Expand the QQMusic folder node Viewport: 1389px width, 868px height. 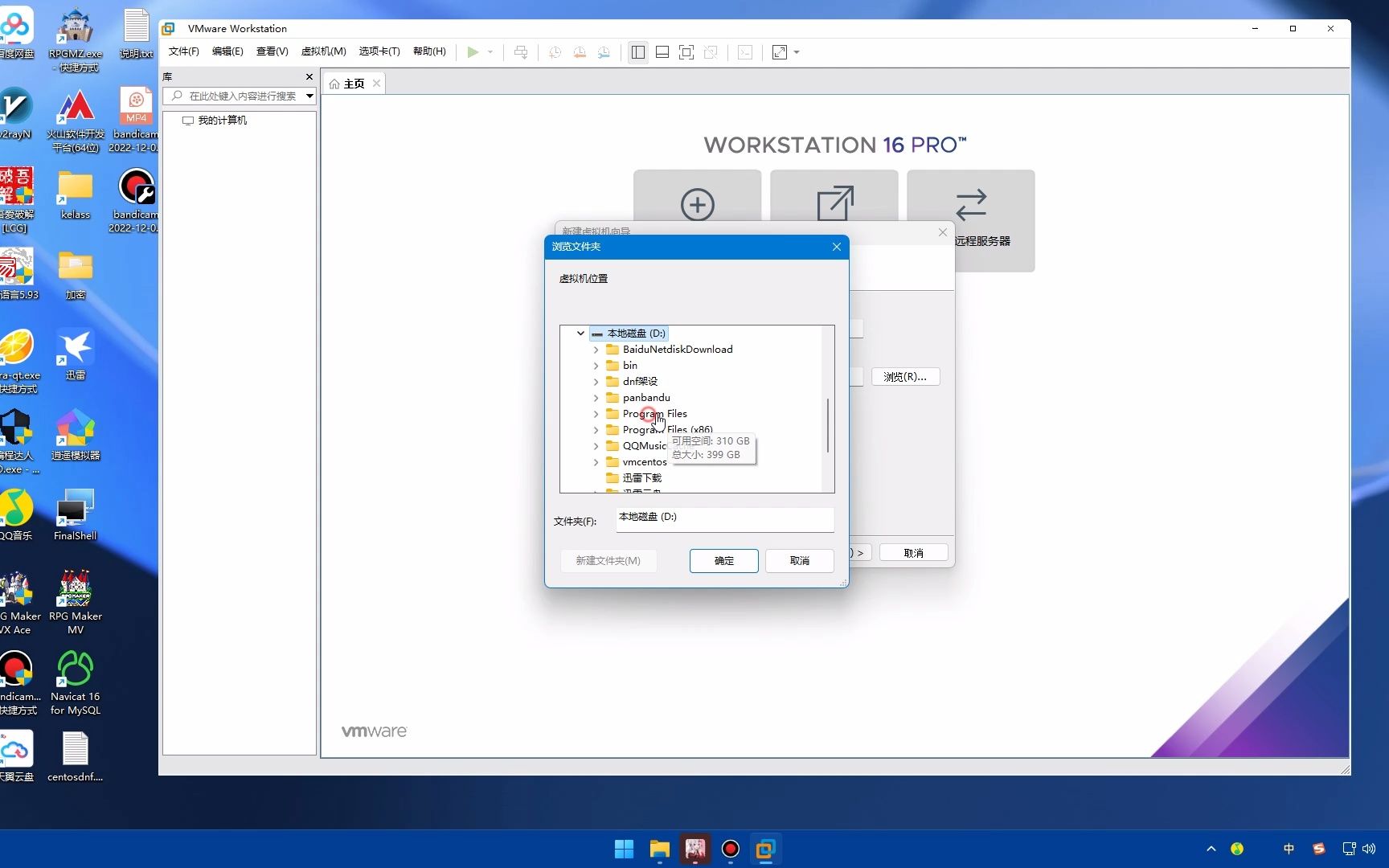(596, 446)
